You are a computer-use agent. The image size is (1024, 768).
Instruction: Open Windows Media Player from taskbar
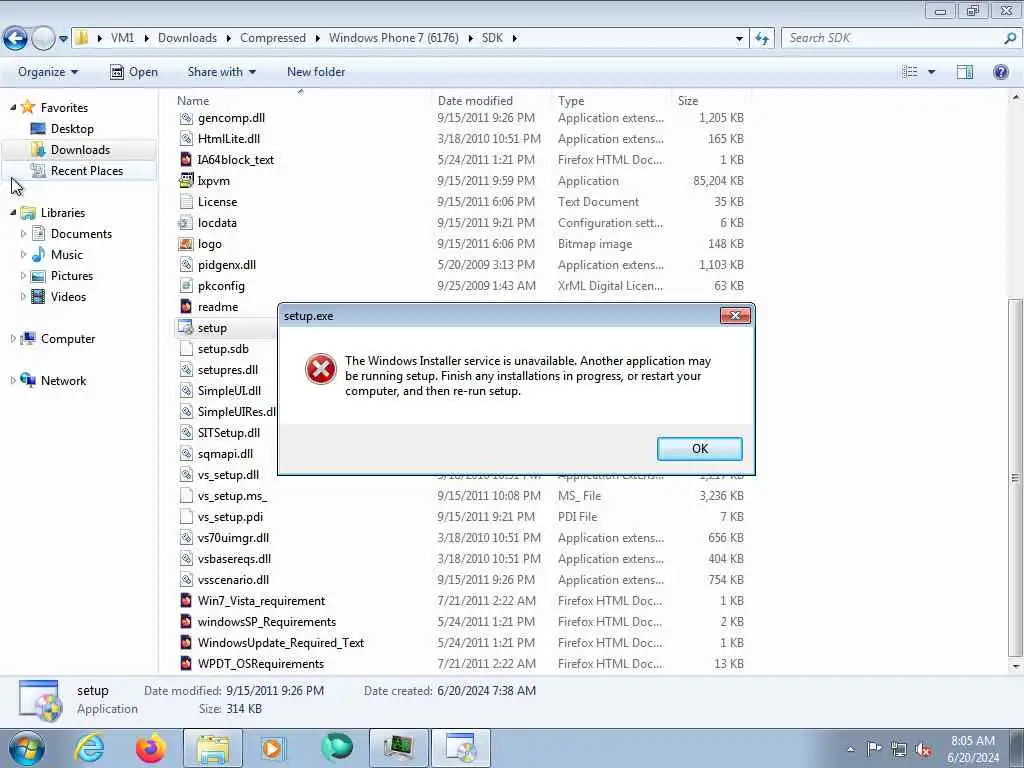pos(274,748)
